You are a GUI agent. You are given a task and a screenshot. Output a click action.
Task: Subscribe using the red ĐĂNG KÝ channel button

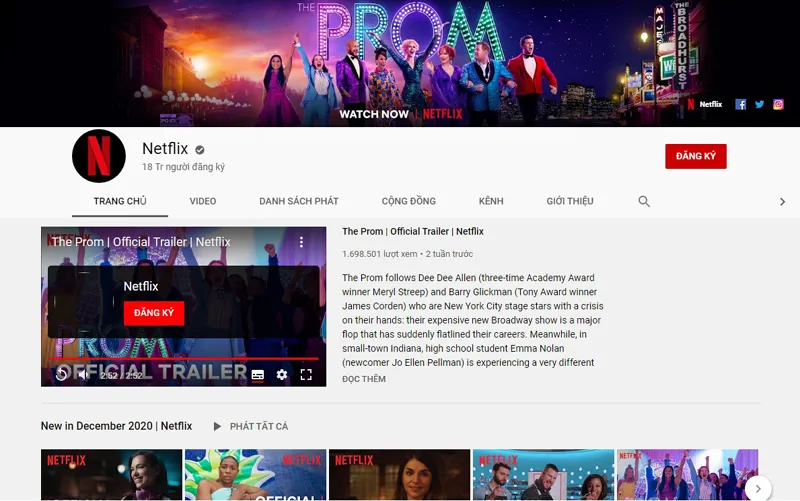(x=695, y=156)
